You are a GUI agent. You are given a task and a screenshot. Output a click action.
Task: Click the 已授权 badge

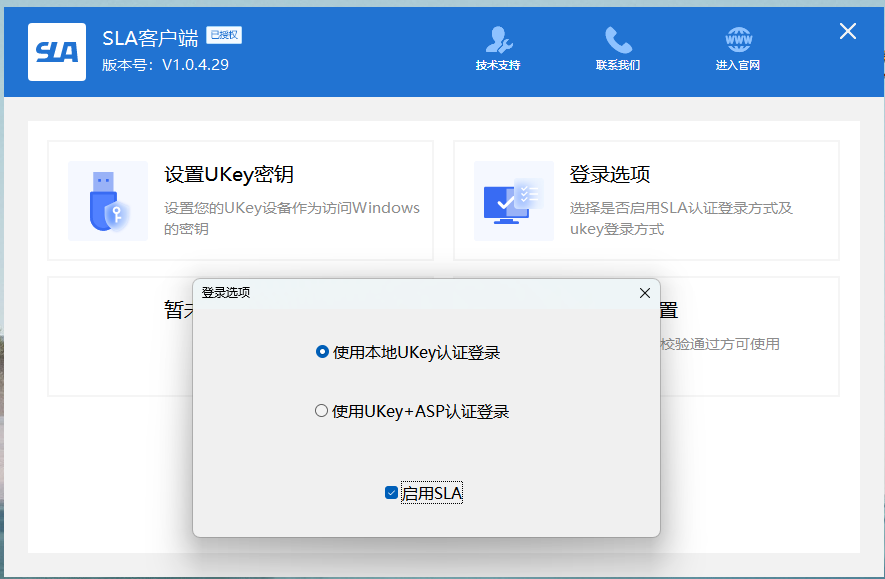[x=224, y=35]
